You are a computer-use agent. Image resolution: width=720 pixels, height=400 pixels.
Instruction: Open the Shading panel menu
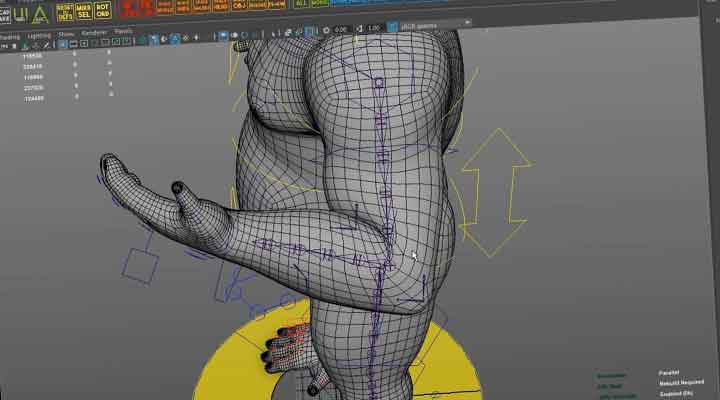pyautogui.click(x=9, y=37)
